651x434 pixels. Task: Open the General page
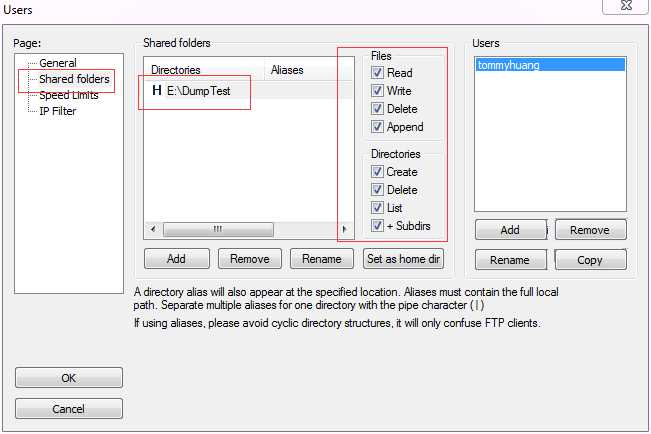(x=58, y=63)
